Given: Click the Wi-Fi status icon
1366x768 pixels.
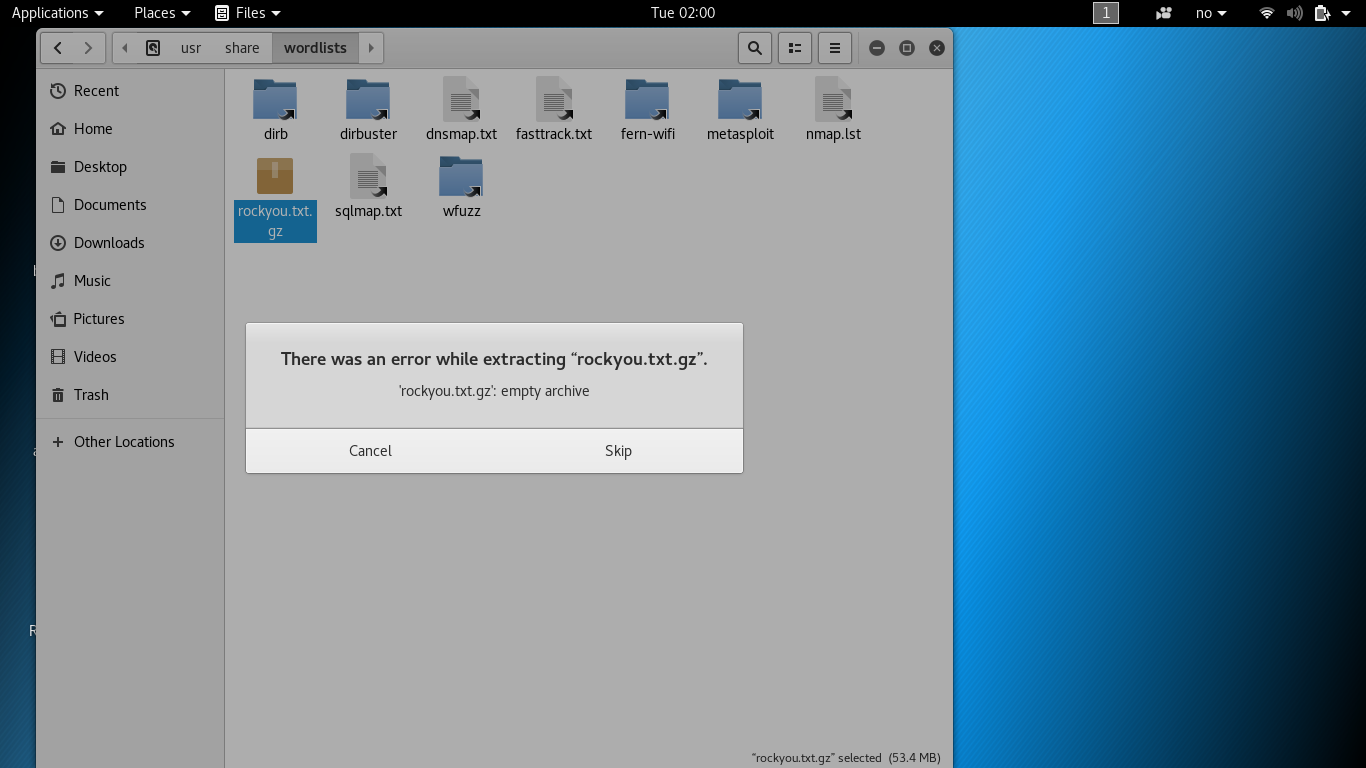Looking at the screenshot, I should [x=1267, y=13].
